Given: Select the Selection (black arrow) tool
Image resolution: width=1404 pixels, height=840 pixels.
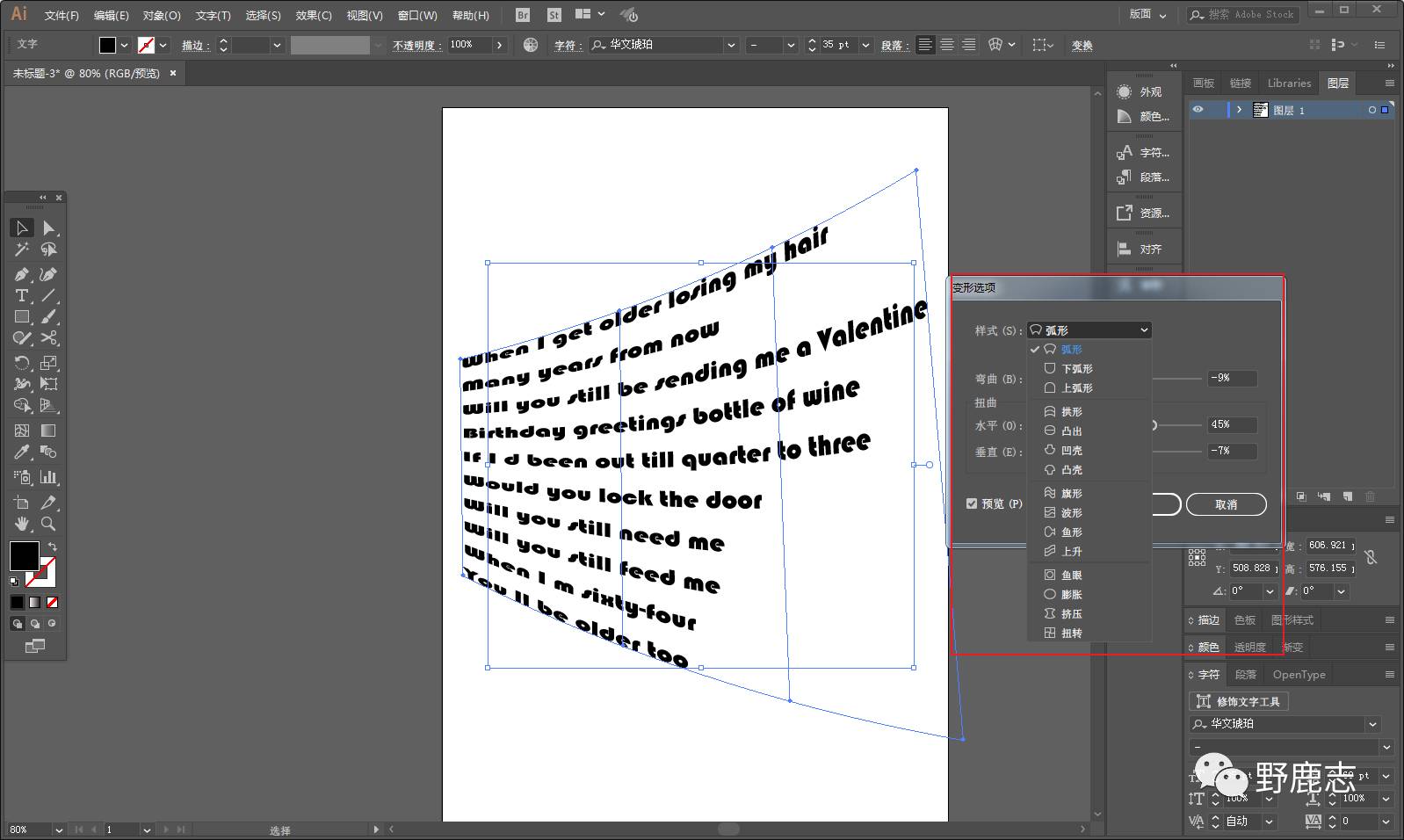Looking at the screenshot, I should pyautogui.click(x=22, y=228).
